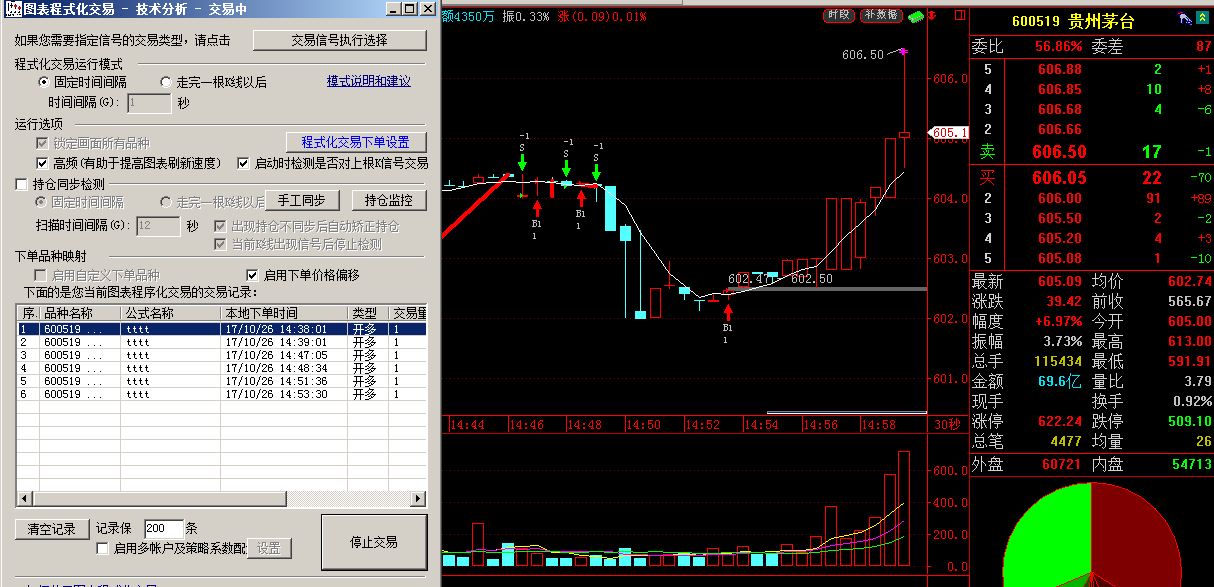The image size is (1214, 587).
Task: Click buy-3 price 605.50
Action: 1060,219
